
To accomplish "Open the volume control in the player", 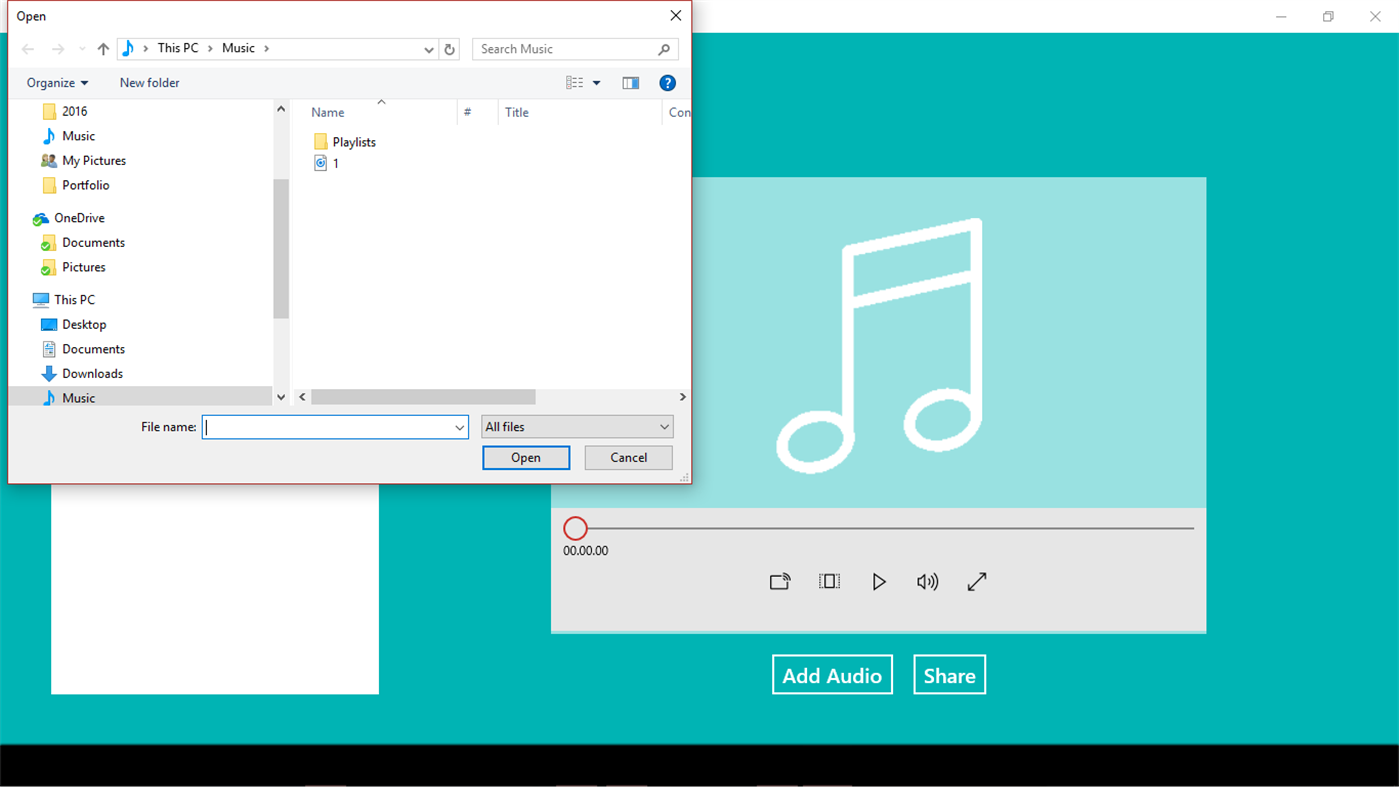I will click(x=927, y=581).
